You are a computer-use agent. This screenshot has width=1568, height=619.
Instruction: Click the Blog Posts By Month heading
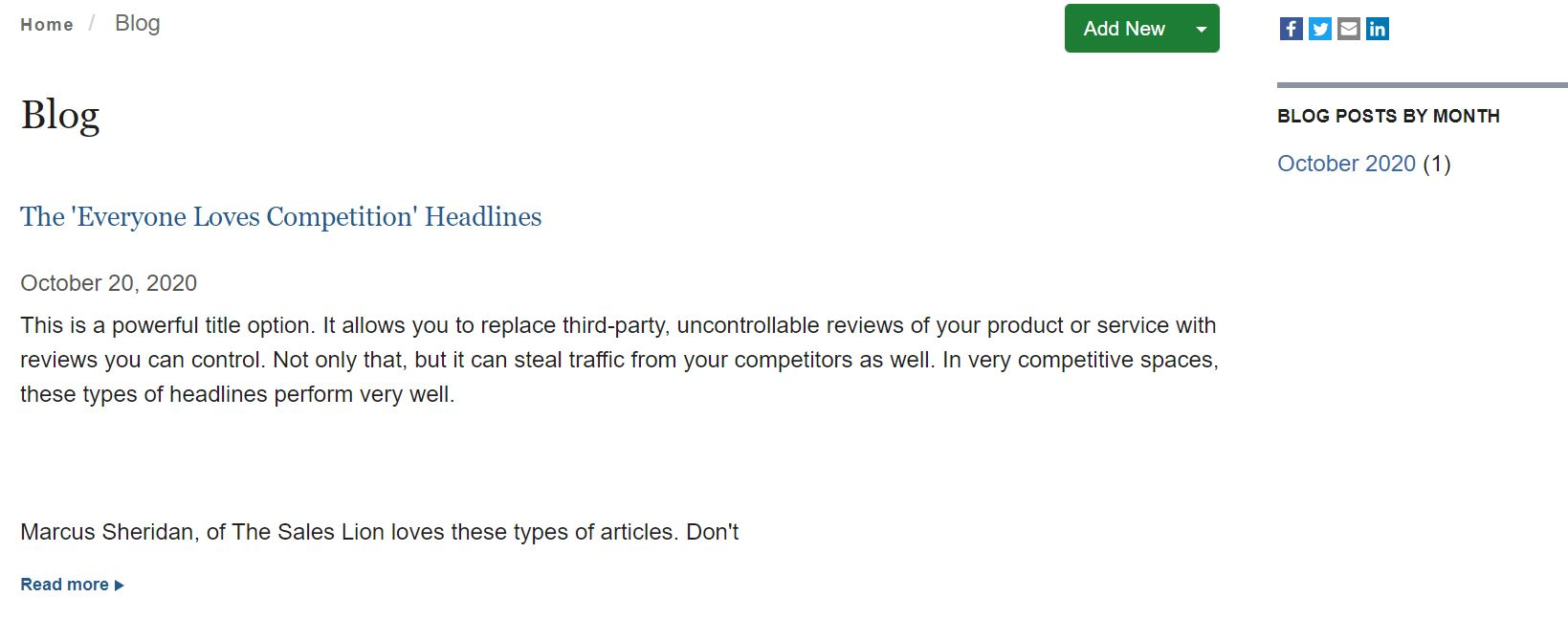point(1388,116)
